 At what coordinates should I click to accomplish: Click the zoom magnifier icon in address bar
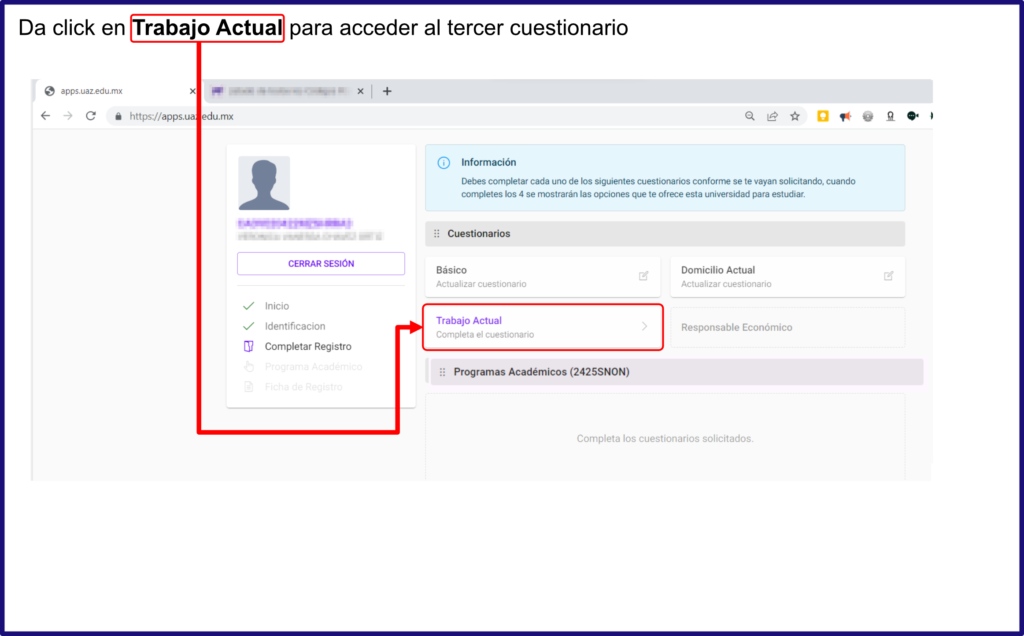(750, 116)
